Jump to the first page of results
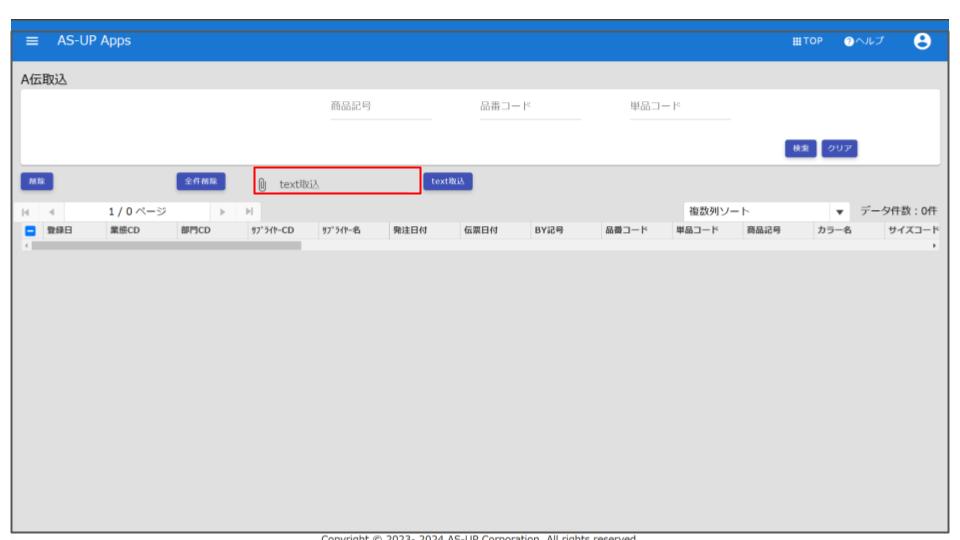Image resolution: width=960 pixels, height=540 pixels. (27, 212)
